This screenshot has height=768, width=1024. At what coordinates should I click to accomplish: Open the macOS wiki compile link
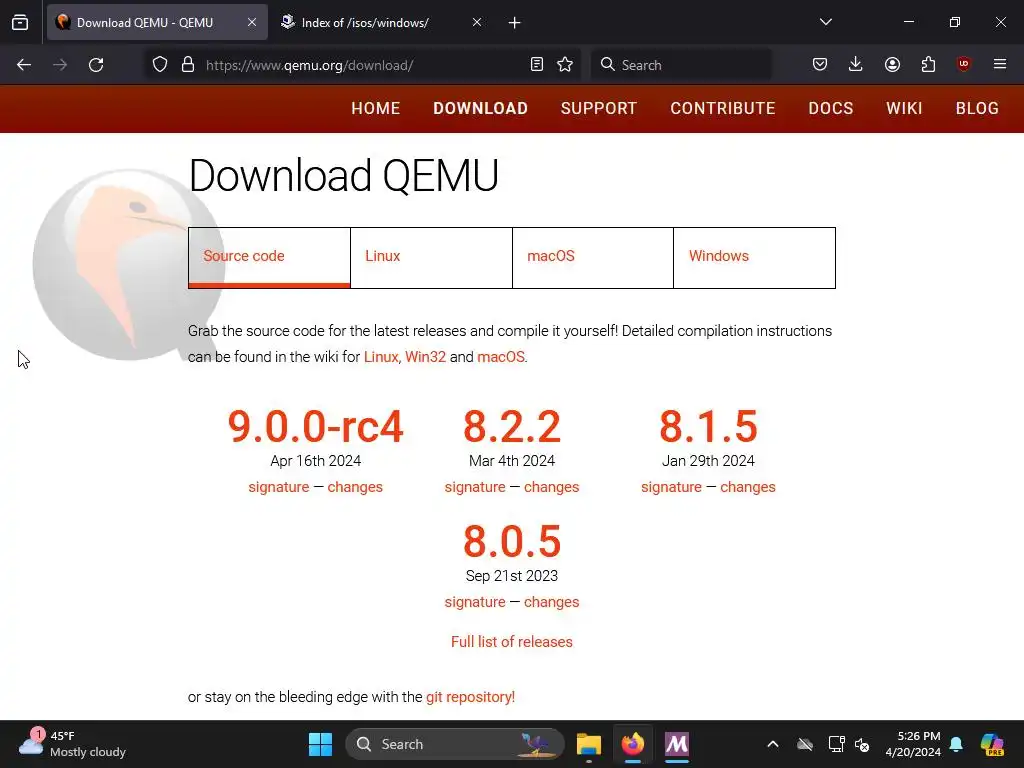[x=501, y=357]
